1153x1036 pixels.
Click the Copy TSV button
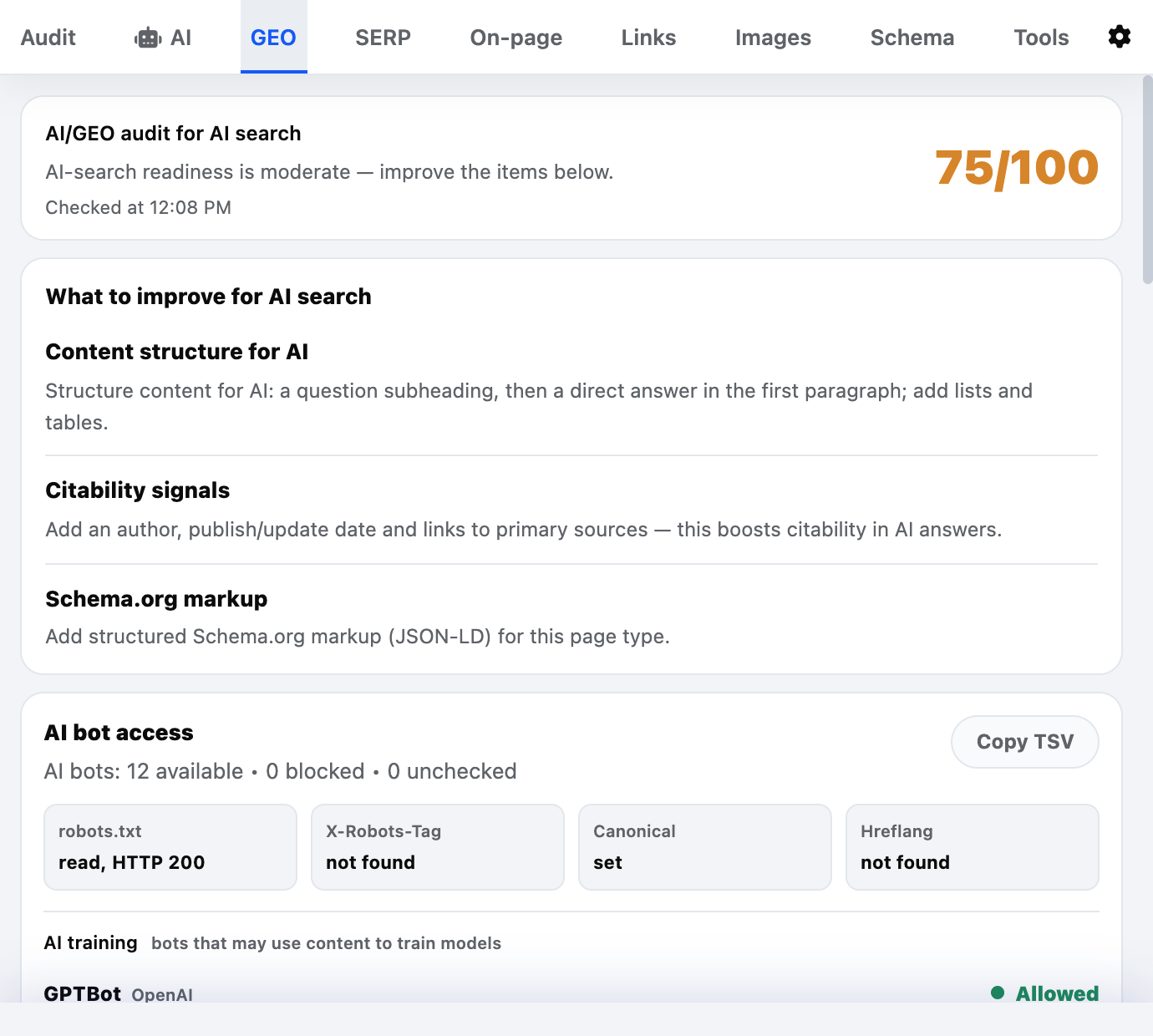[1025, 742]
